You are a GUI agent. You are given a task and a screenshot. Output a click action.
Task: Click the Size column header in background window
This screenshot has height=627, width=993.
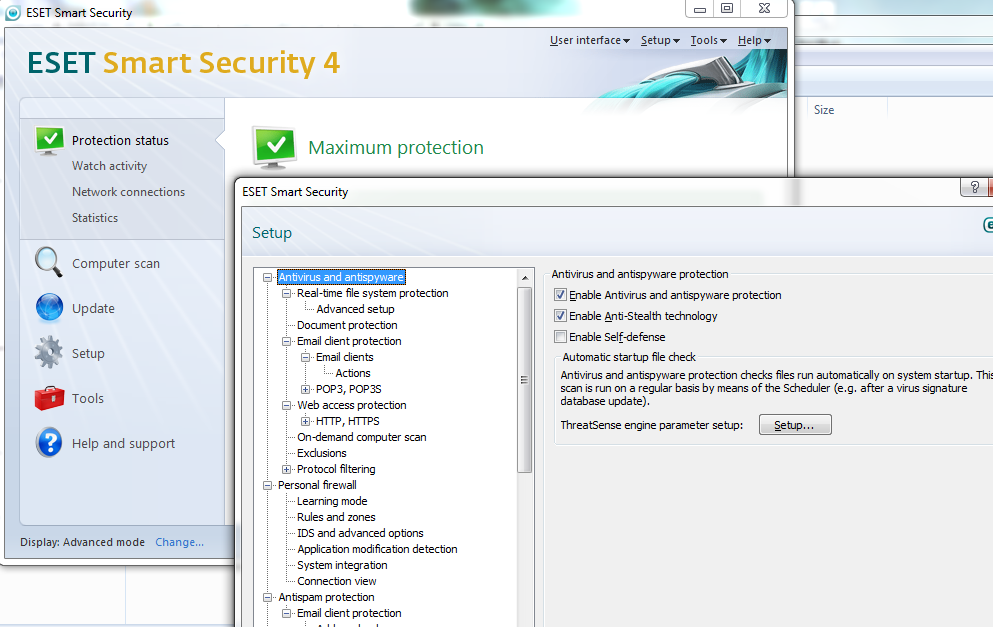click(824, 110)
